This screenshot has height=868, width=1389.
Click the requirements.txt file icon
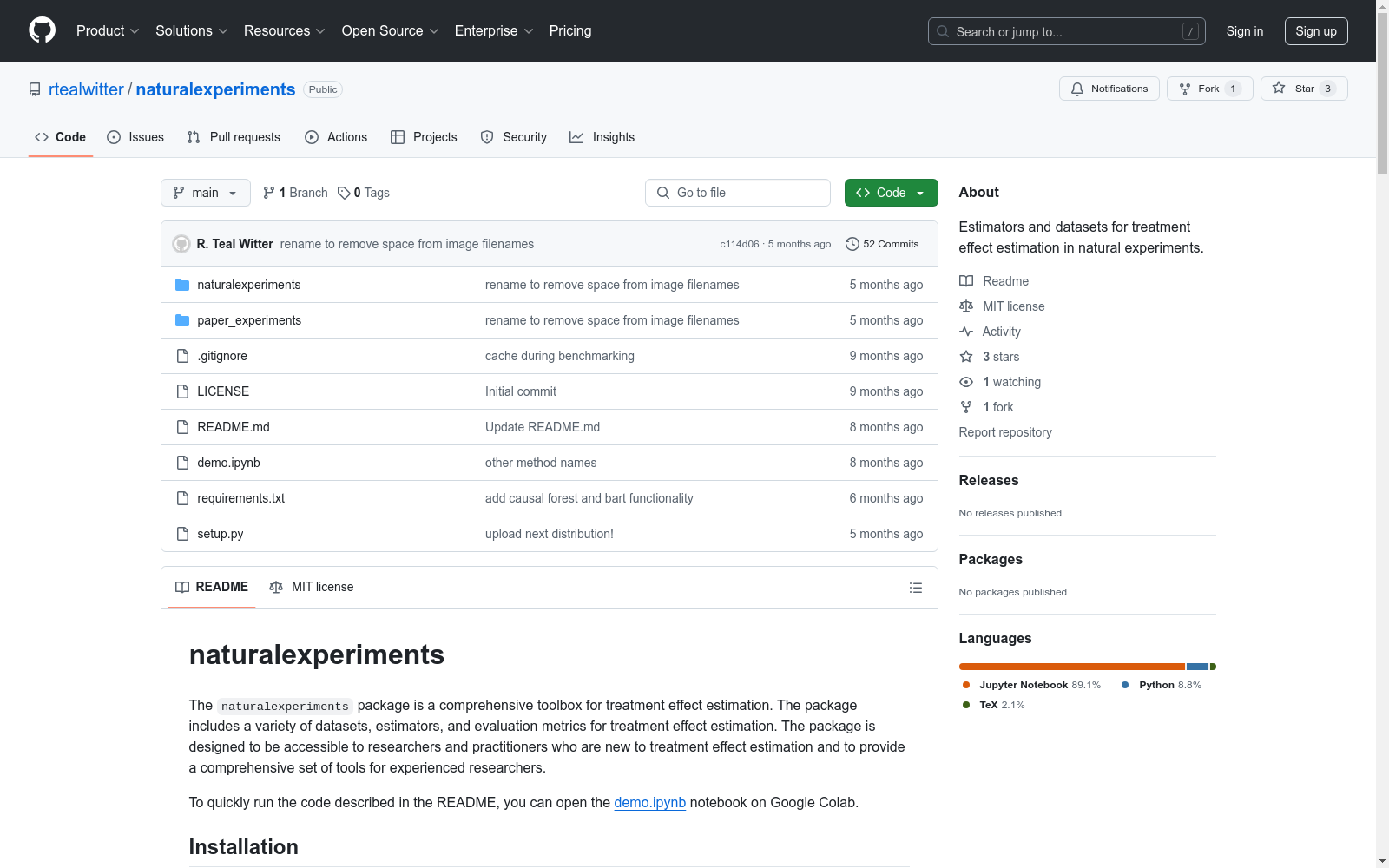[182, 498]
